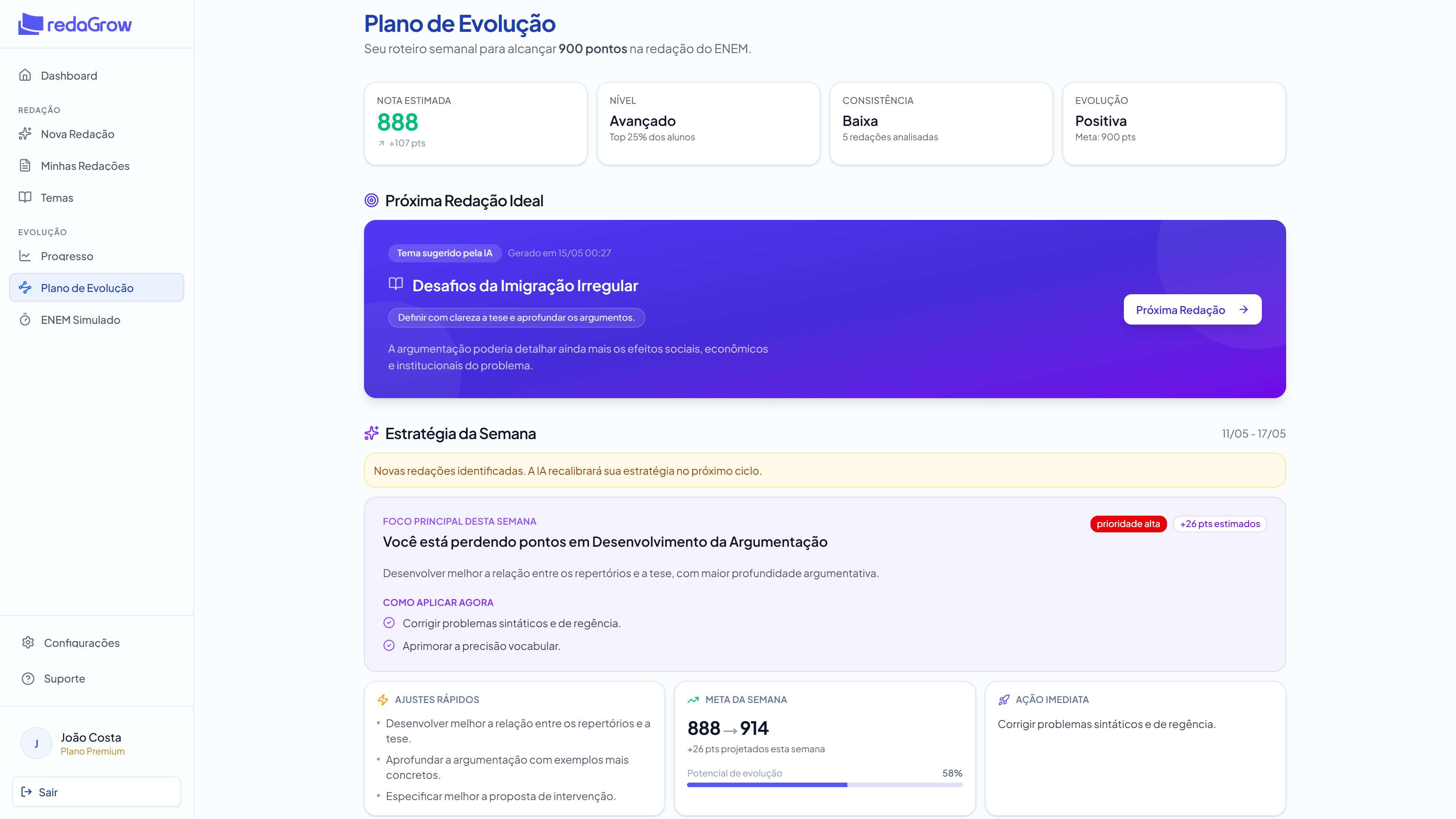
Task: Click the check icon beside Aprimorar a precisão vocabular
Action: (x=389, y=645)
